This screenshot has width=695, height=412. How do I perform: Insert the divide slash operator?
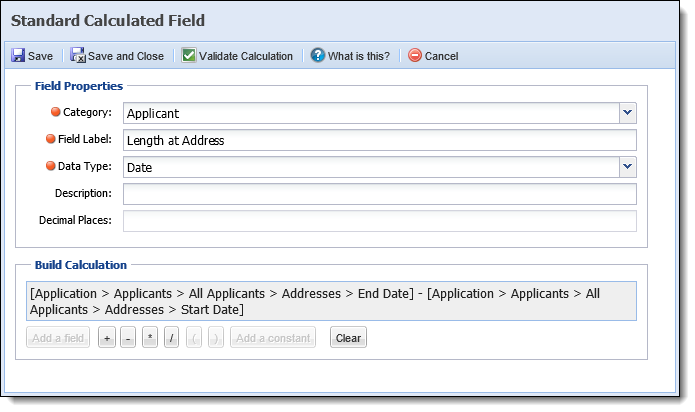171,338
